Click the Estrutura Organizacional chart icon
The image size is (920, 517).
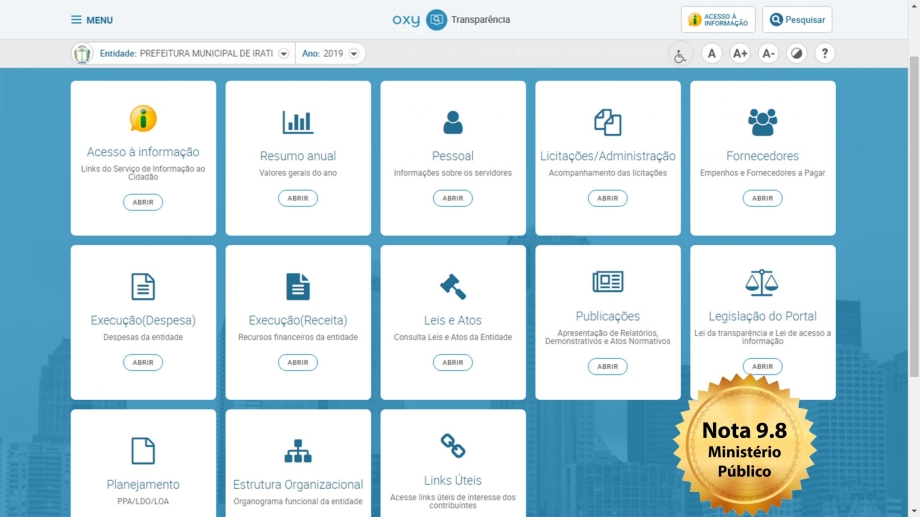pos(297,451)
